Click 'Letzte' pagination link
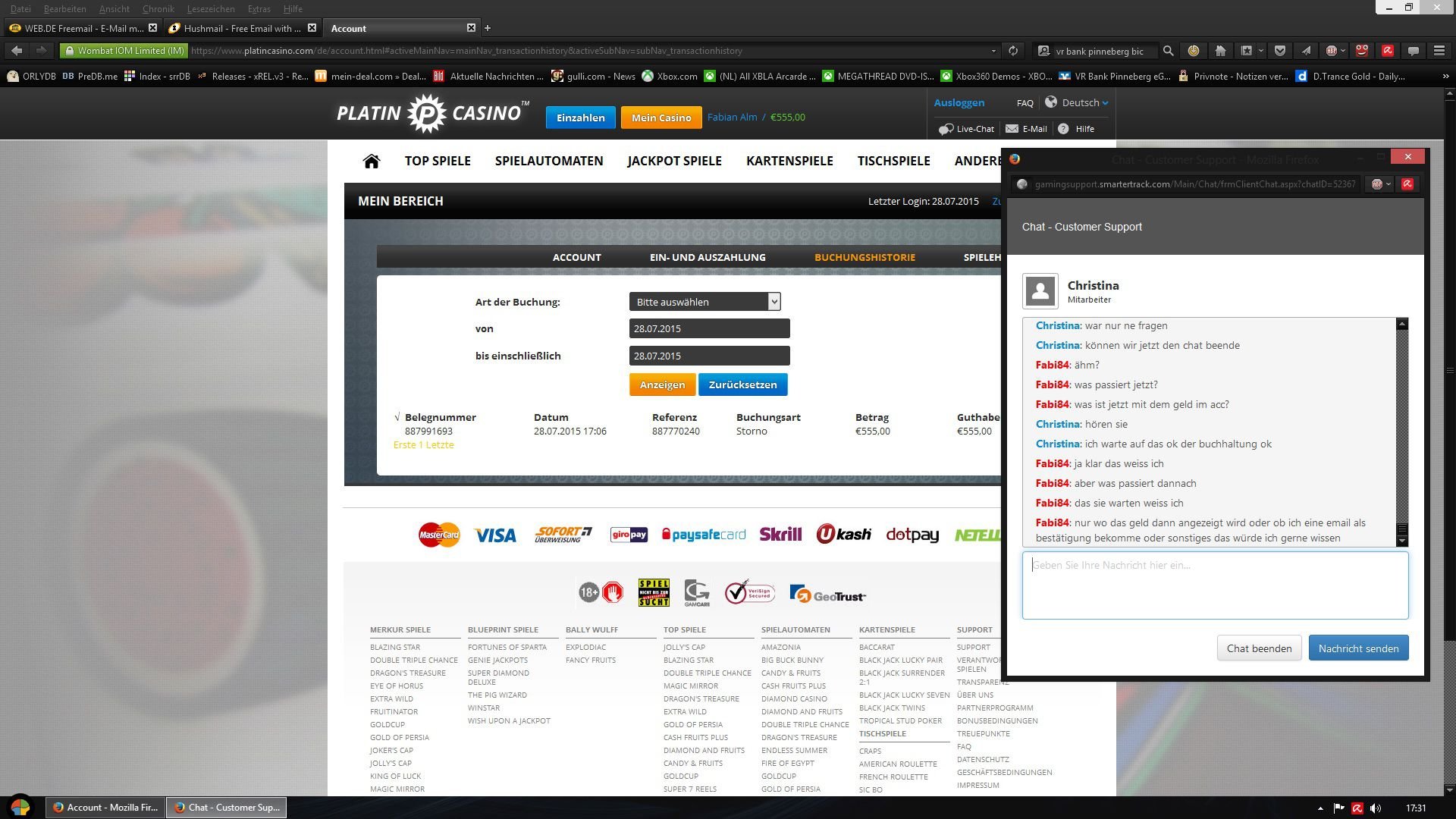The width and height of the screenshot is (1456, 819). (440, 445)
